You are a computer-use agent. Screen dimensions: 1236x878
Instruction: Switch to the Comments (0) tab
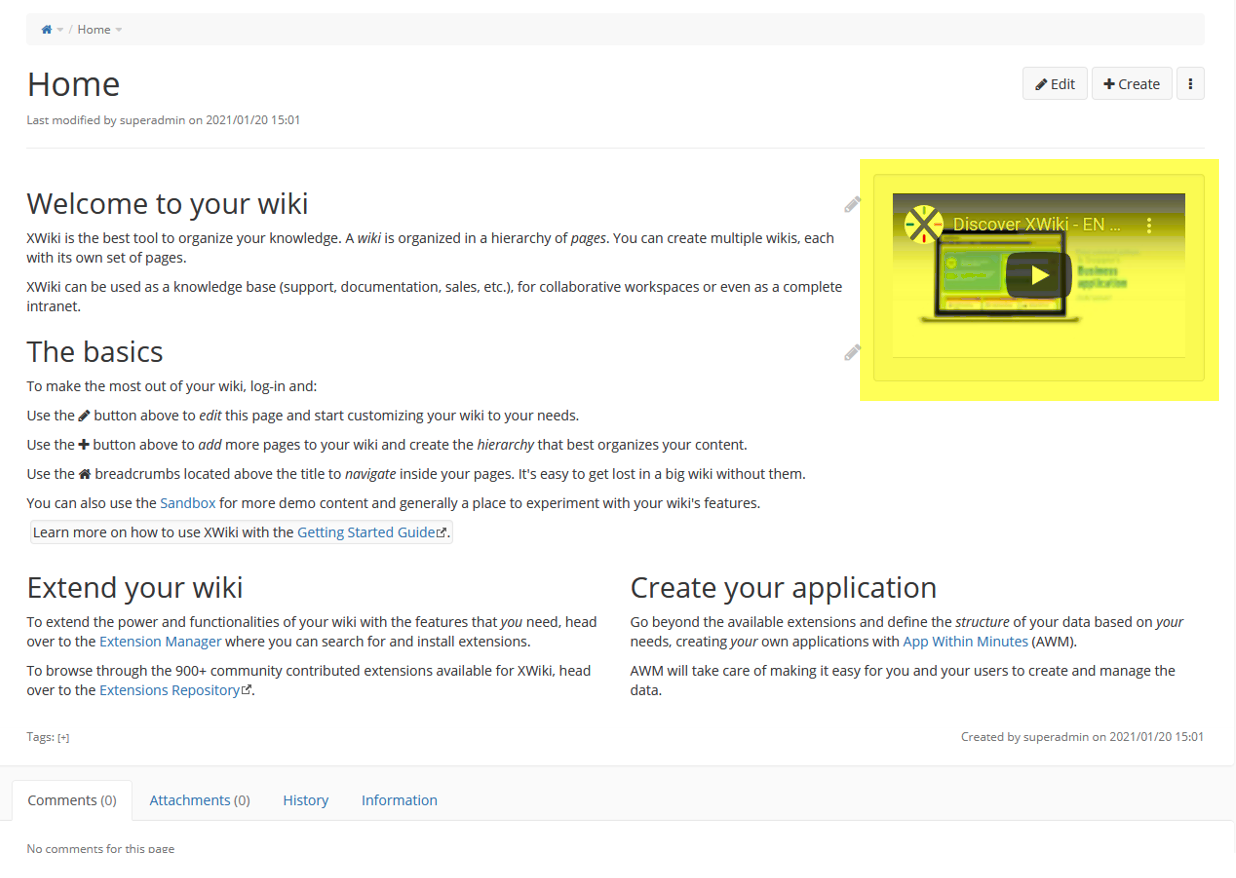tap(72, 800)
